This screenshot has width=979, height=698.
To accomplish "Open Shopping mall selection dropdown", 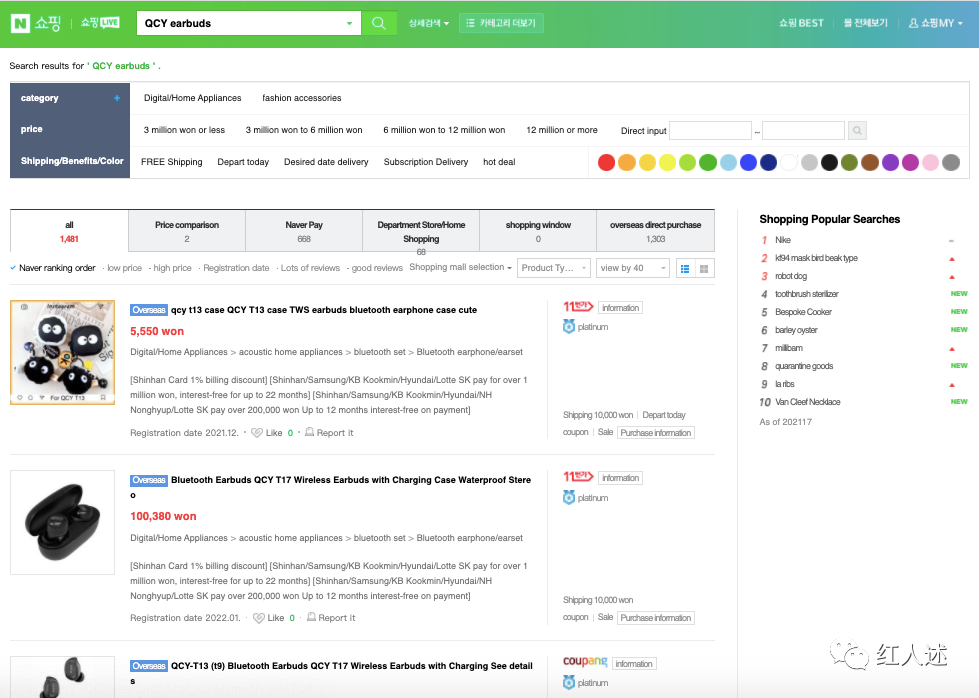I will tap(460, 267).
